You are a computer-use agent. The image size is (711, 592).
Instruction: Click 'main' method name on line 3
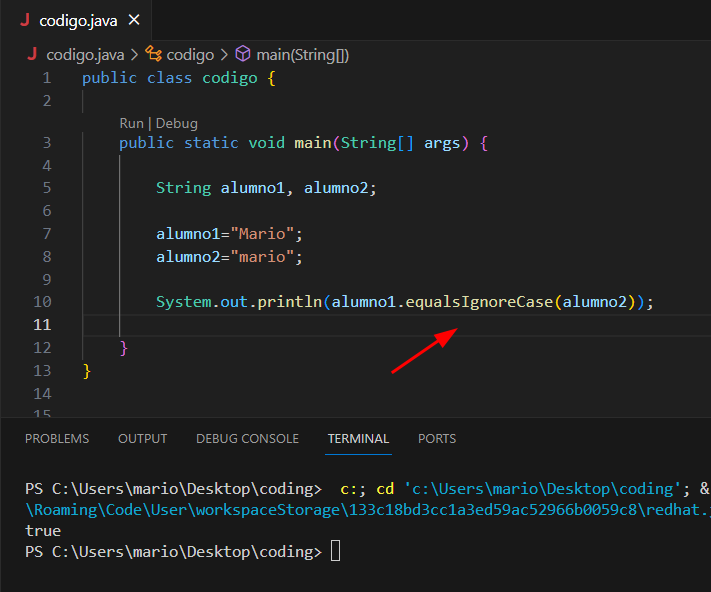(312, 143)
